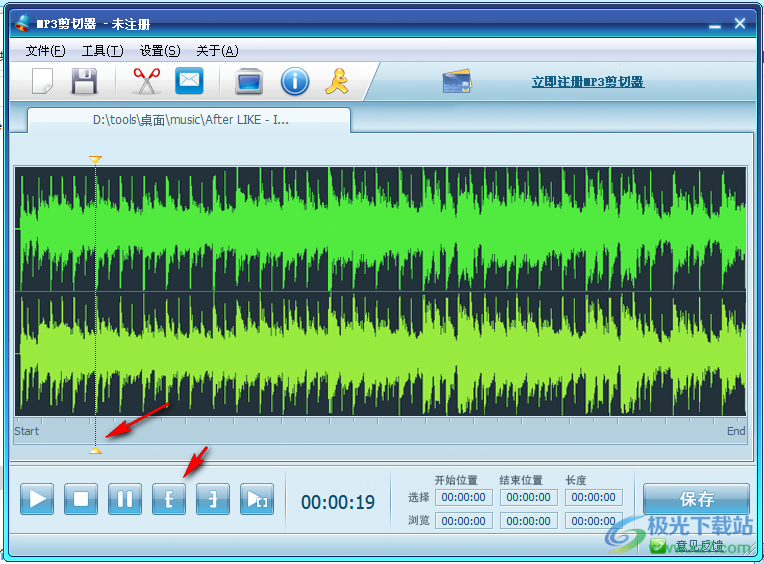Click the 浏览 长度 time field
This screenshot has height=564, width=764.
point(593,521)
